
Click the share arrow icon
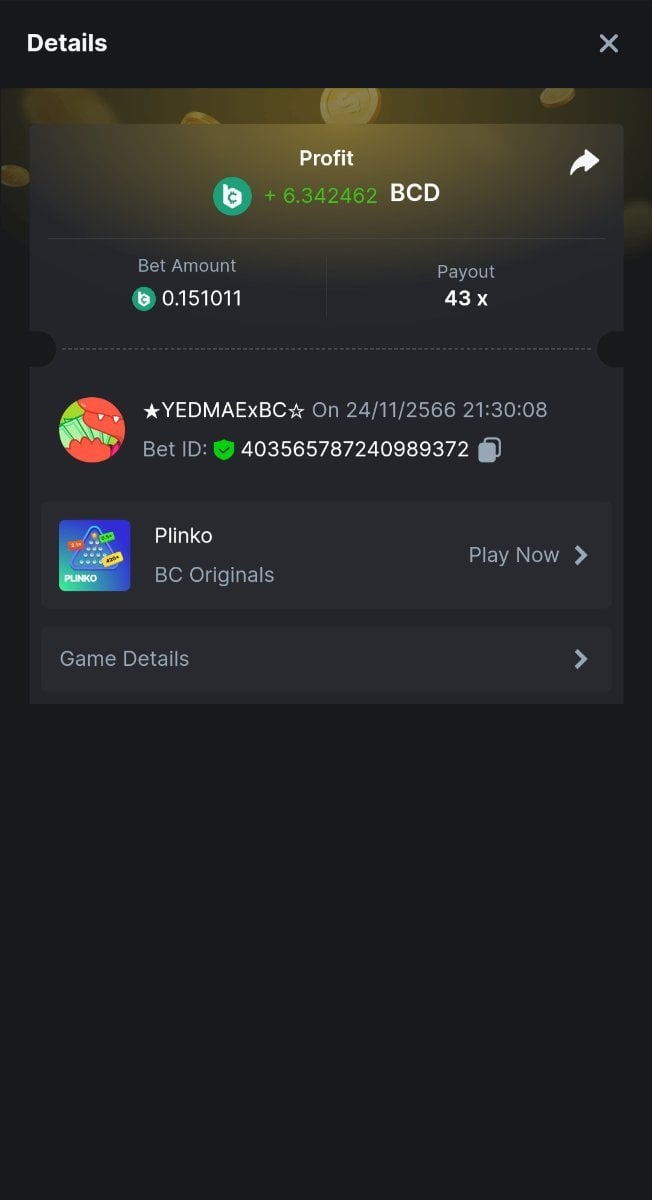[584, 163]
